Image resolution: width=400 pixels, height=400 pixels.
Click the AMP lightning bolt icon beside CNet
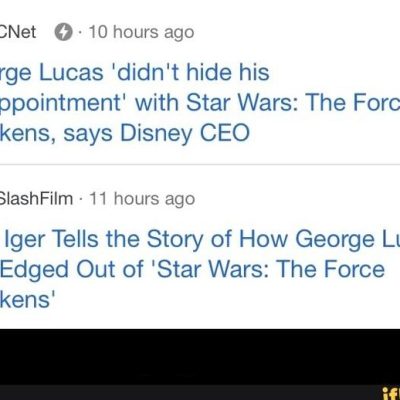pos(63,33)
